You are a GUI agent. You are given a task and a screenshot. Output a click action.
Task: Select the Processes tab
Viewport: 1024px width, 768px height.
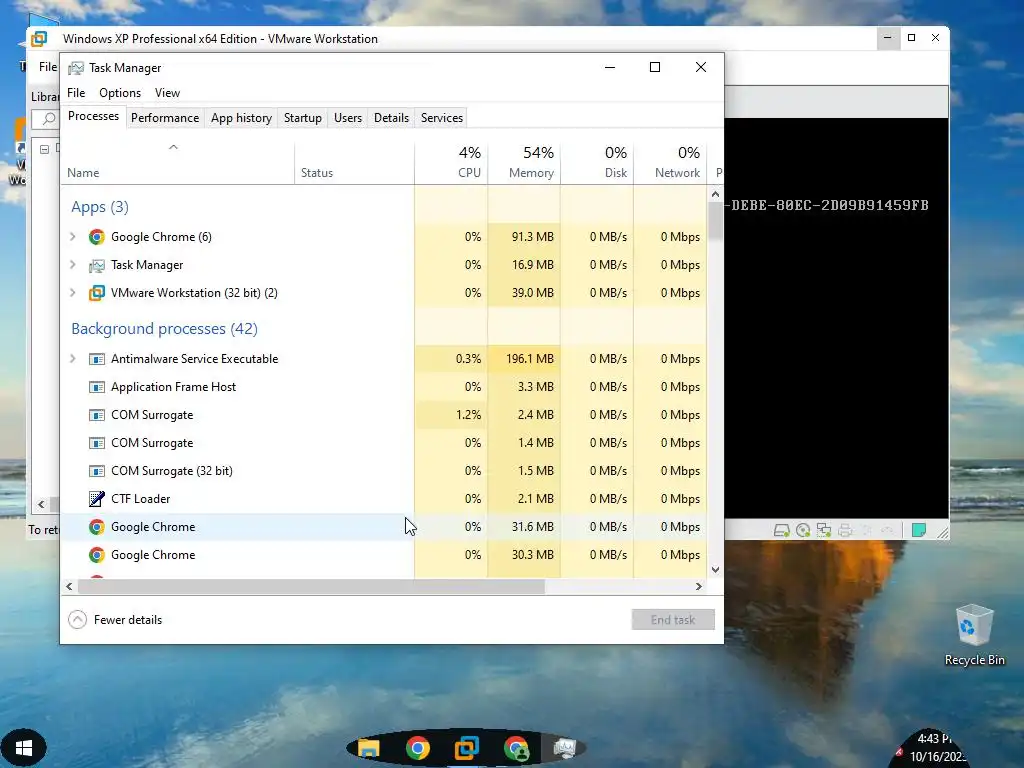pos(93,116)
